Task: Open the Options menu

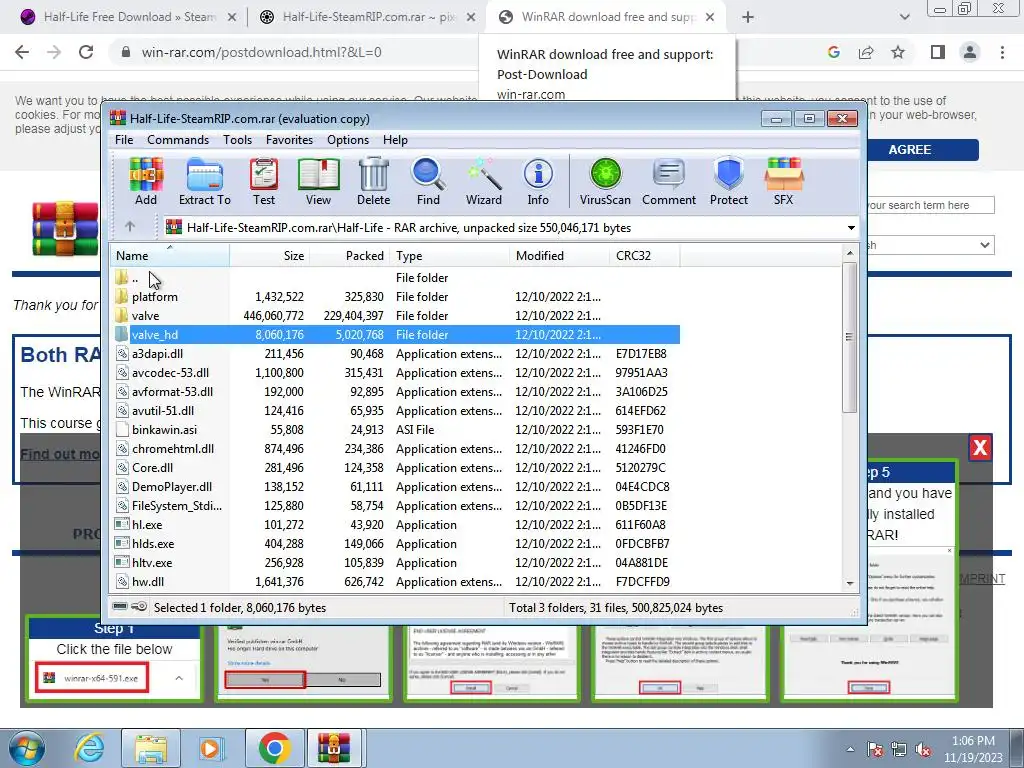Action: (348, 140)
